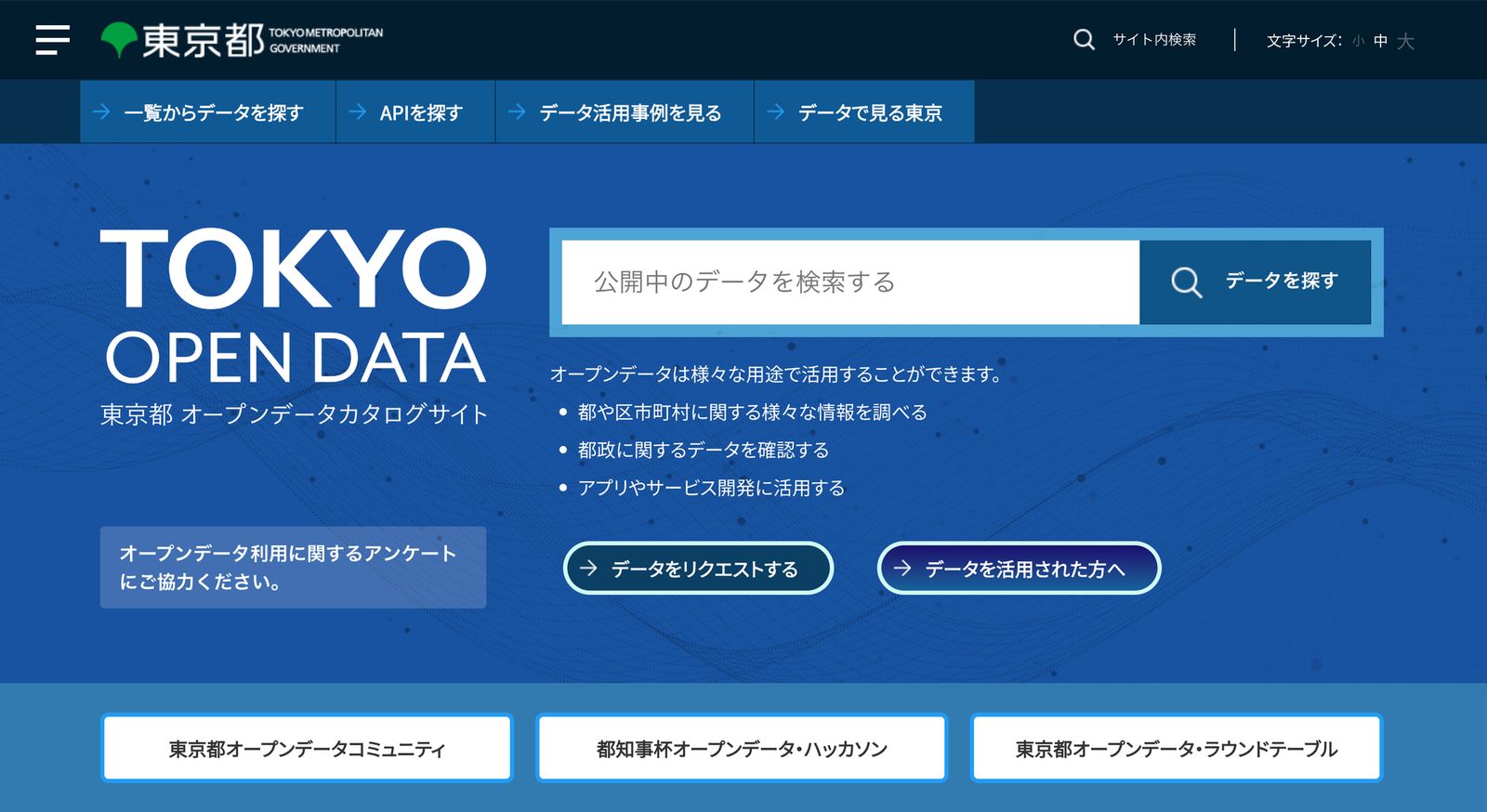Click the データを活用された方へ button

click(1019, 568)
